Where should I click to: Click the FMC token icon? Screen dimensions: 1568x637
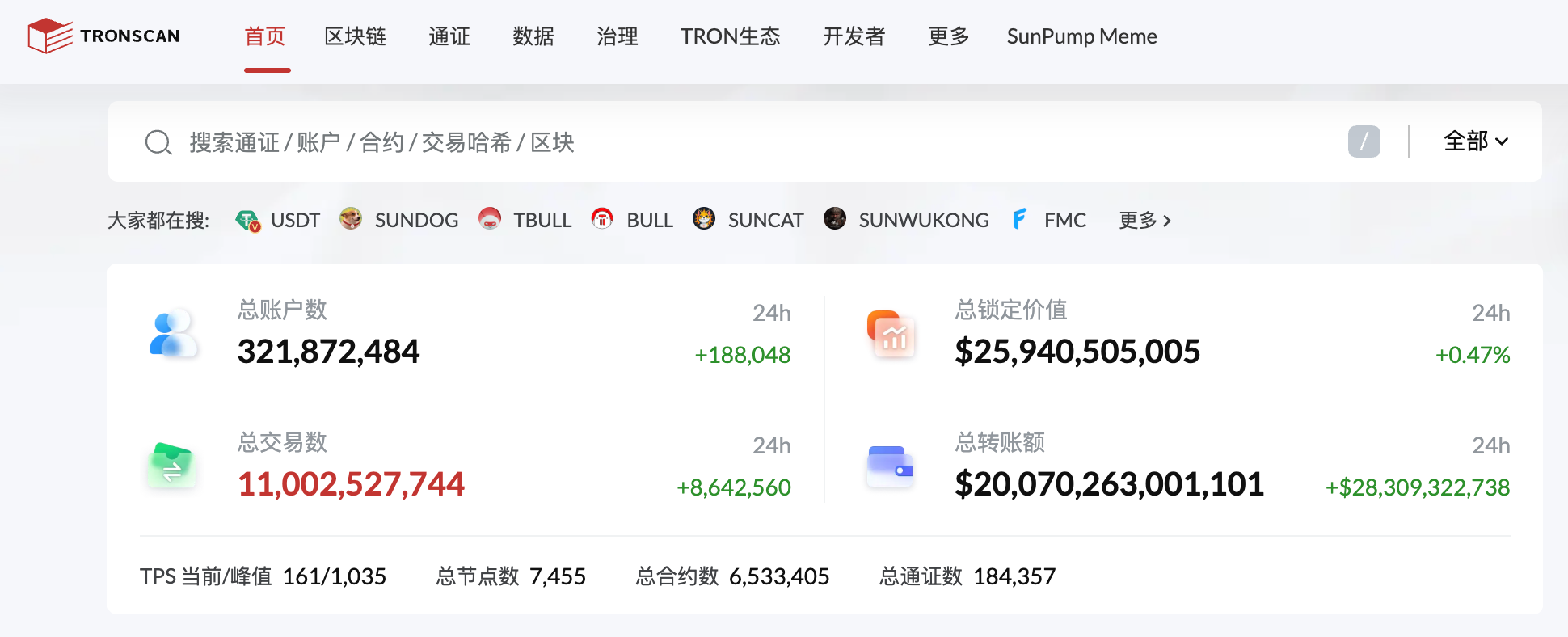pyautogui.click(x=1020, y=218)
